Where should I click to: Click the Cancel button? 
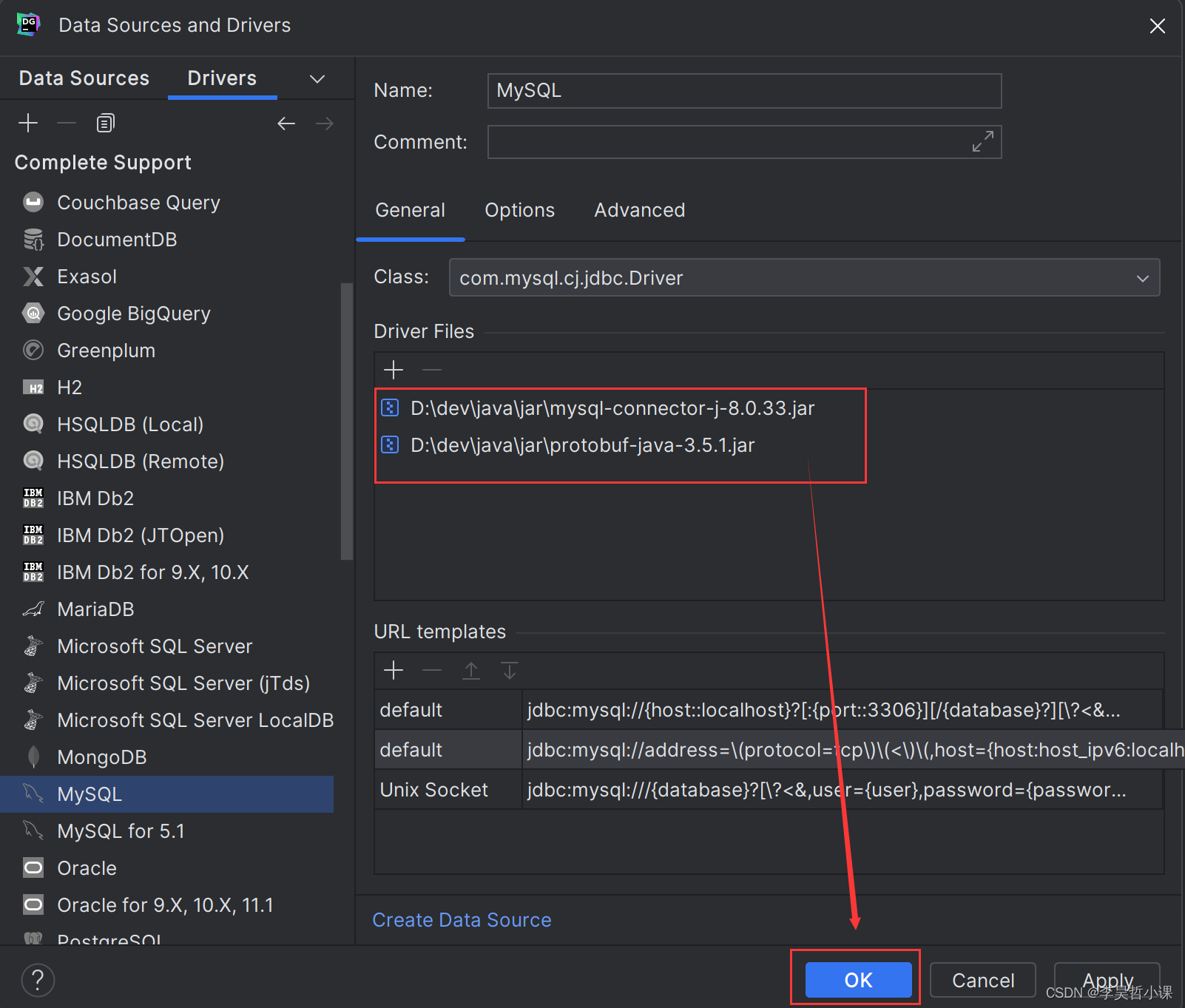pos(983,980)
